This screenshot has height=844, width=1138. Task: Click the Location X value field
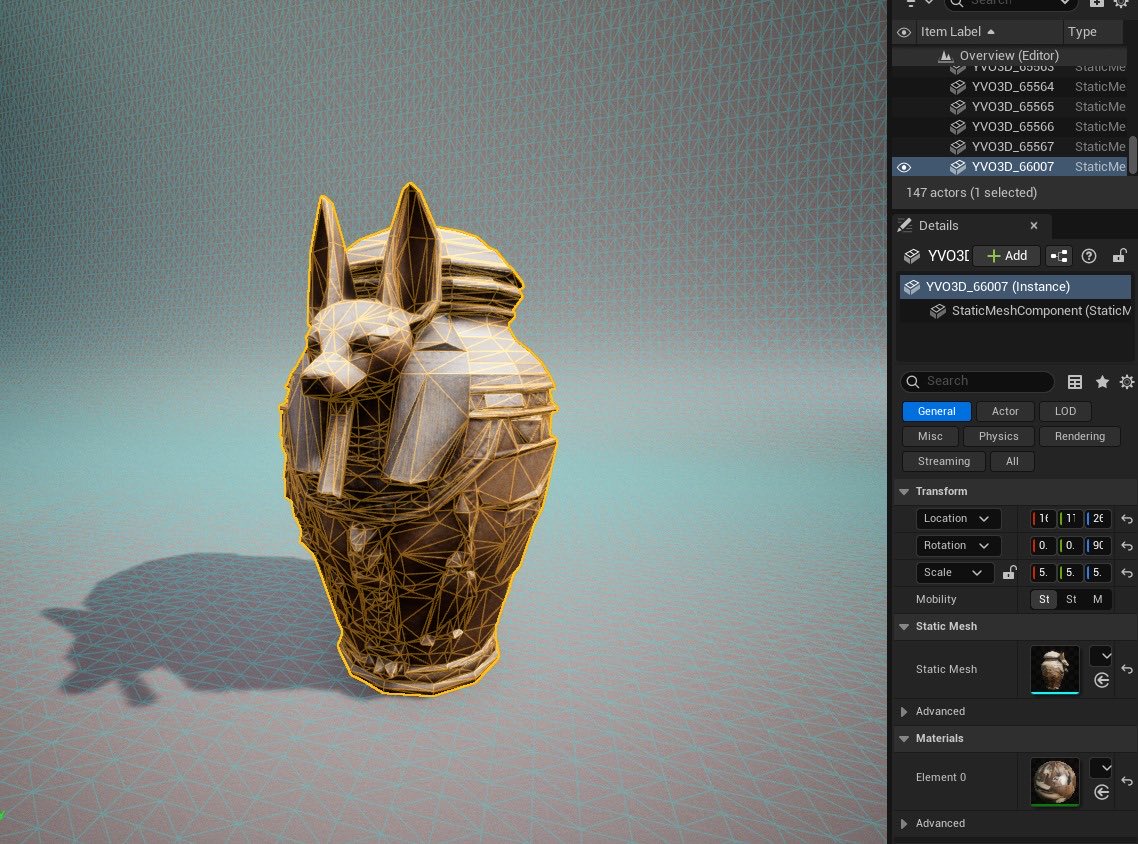[1044, 519]
